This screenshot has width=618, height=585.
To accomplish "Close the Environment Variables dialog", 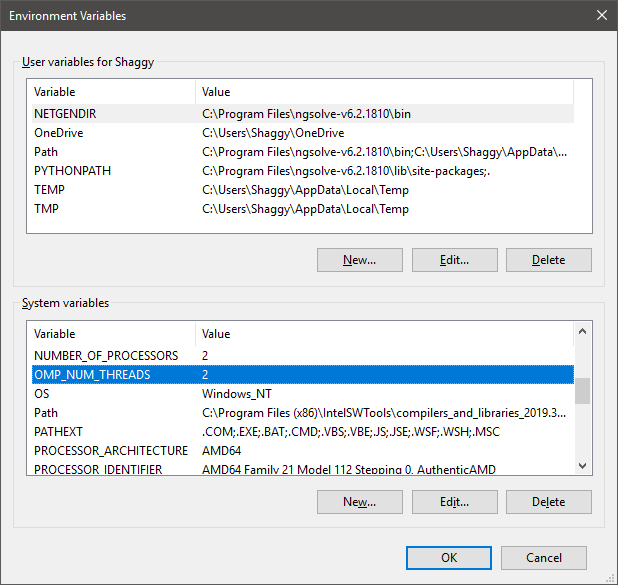I will tap(601, 16).
